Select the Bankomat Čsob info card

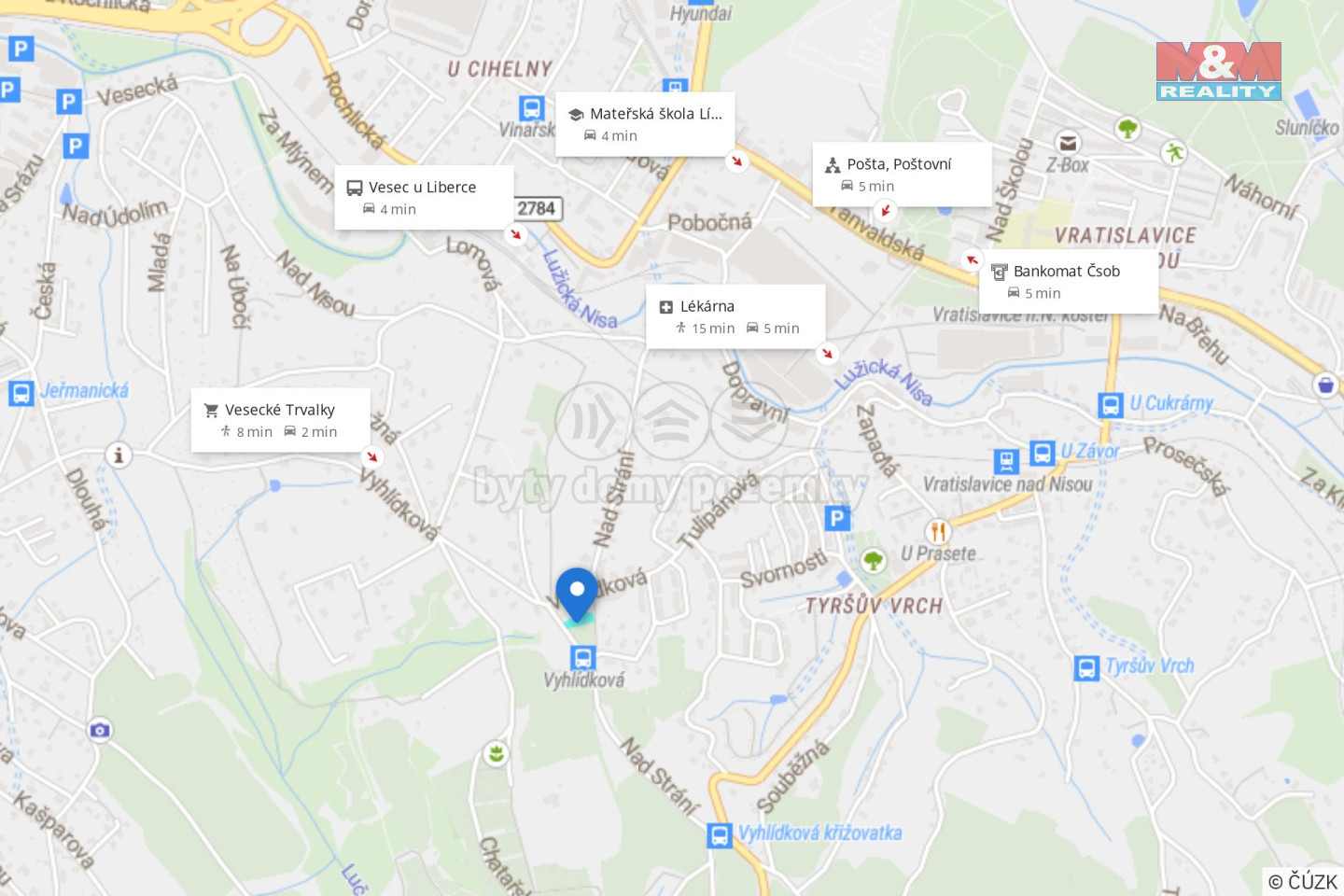coord(1069,282)
